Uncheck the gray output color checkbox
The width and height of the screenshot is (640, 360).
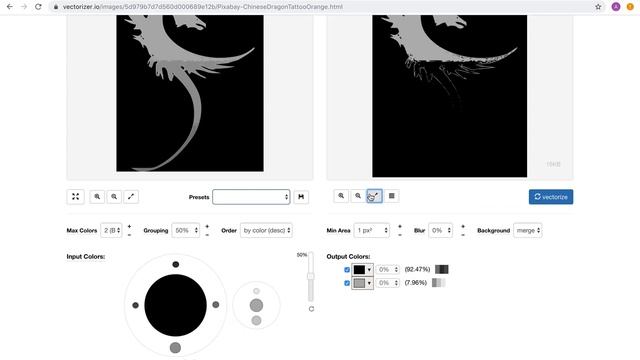[347, 283]
